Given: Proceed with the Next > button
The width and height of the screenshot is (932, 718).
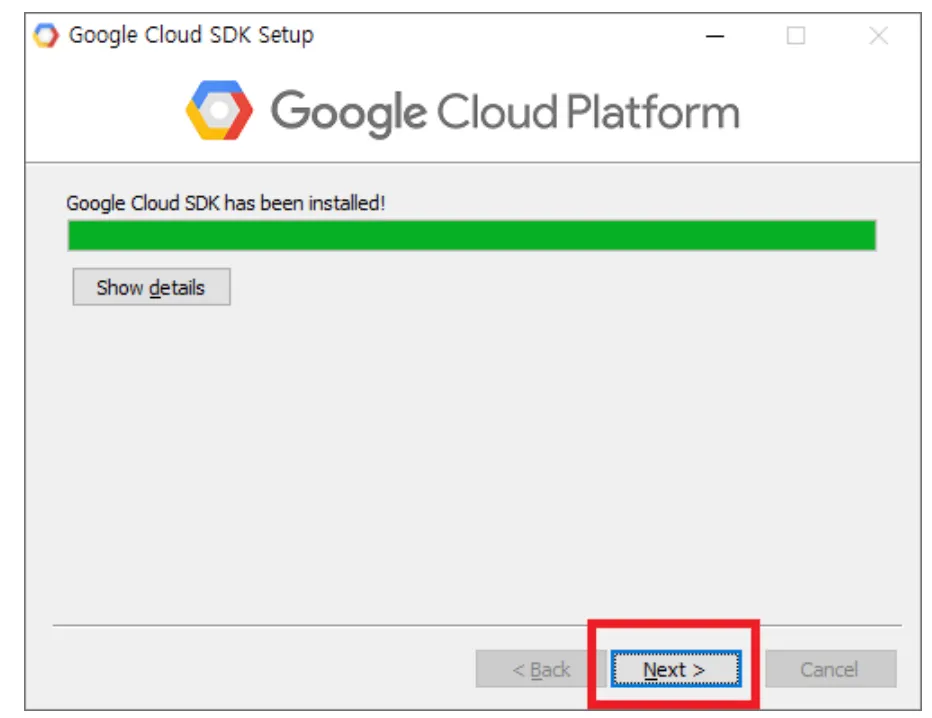Looking at the screenshot, I should [675, 670].
